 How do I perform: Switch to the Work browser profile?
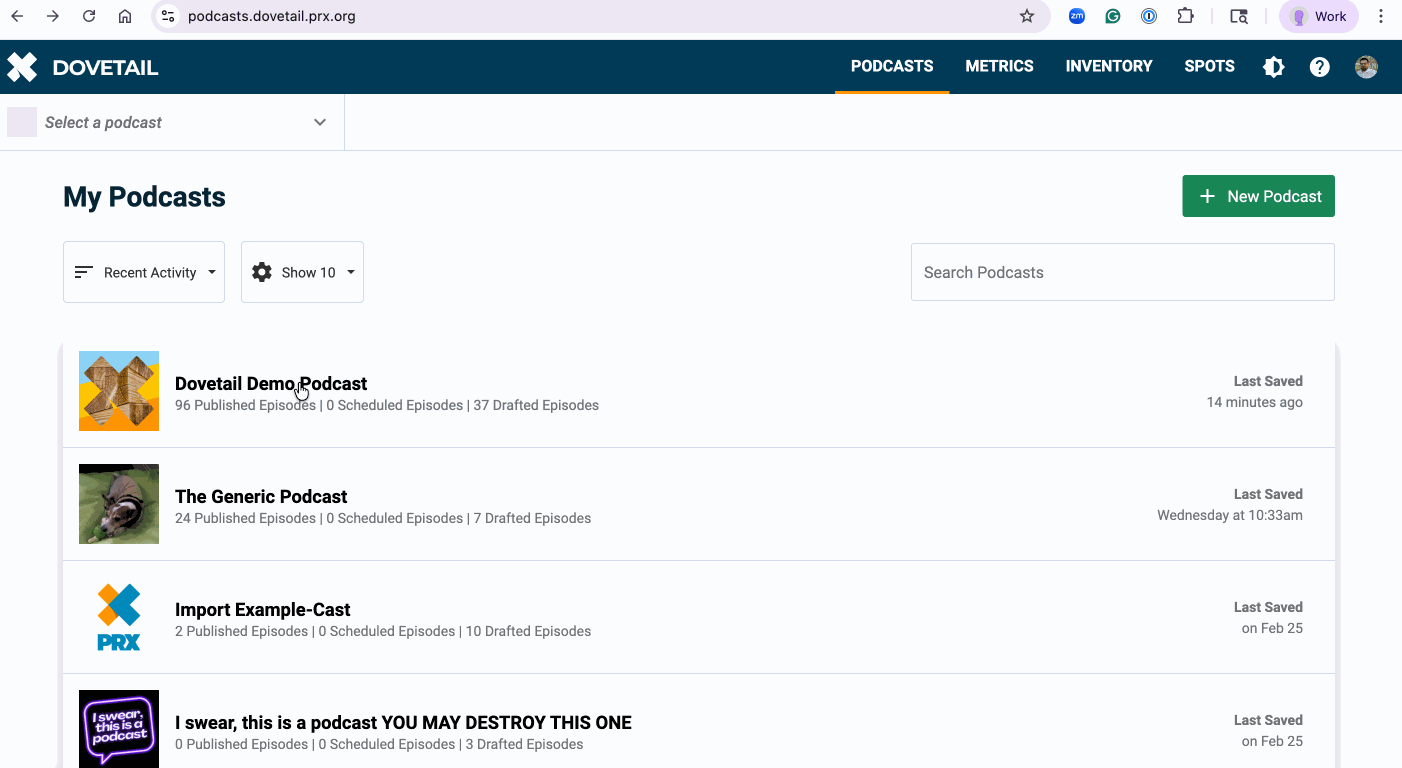point(1318,16)
